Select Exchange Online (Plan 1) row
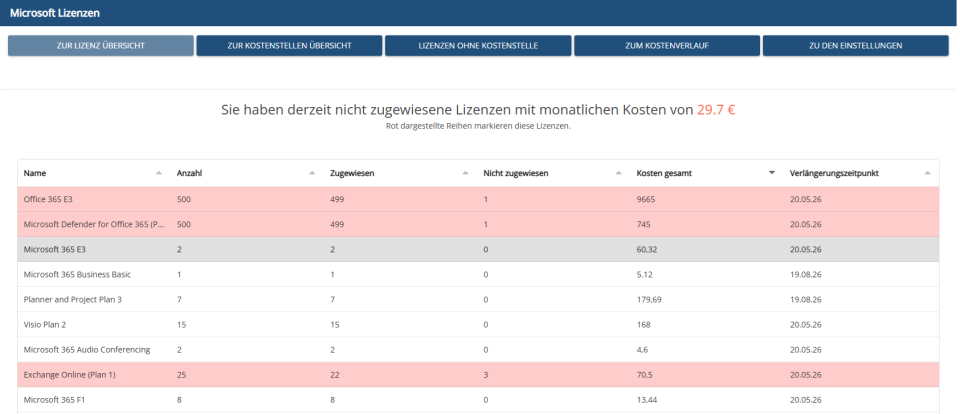The image size is (960, 414). click(68, 374)
